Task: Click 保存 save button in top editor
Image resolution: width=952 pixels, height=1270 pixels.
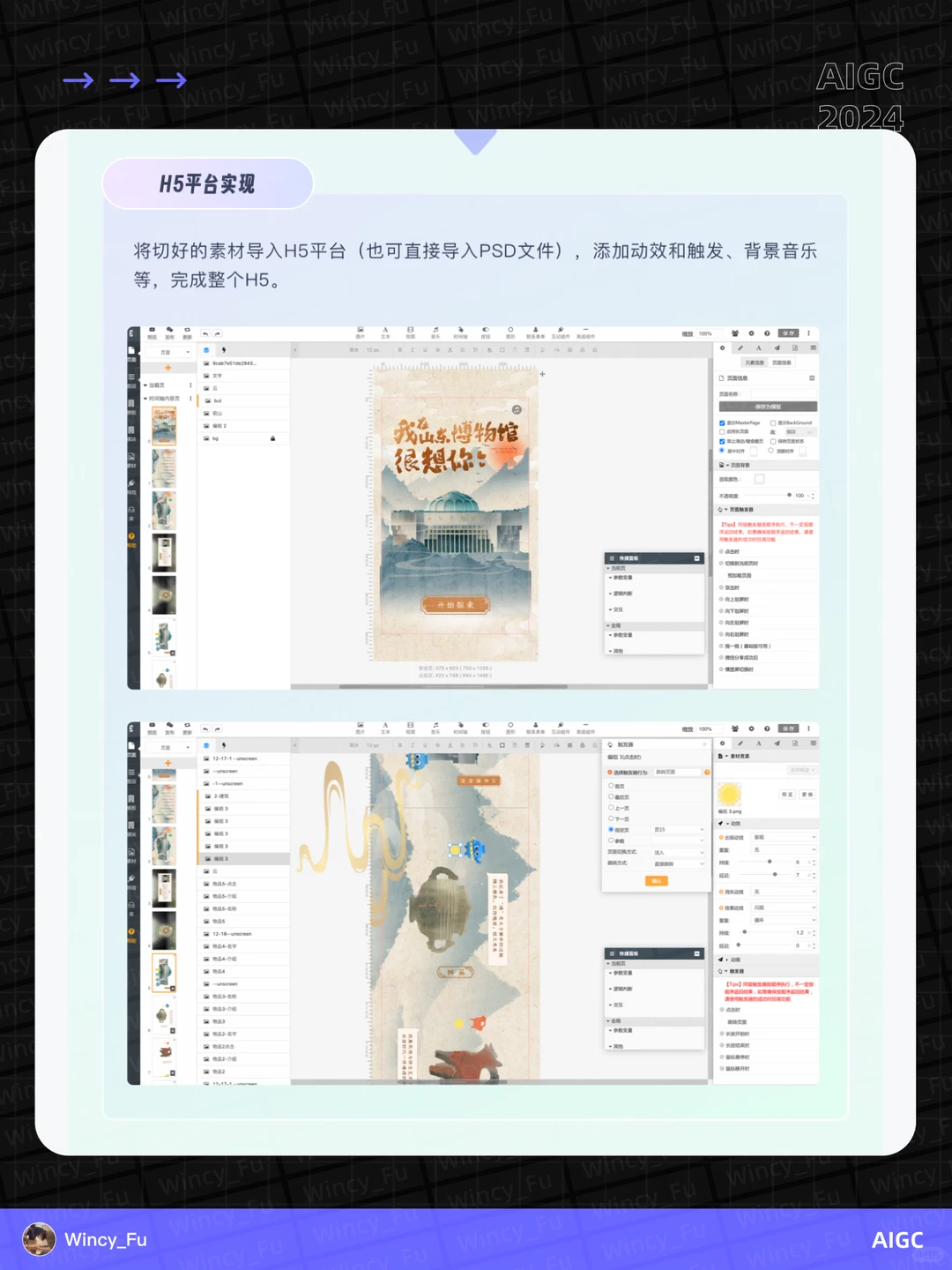Action: (x=788, y=333)
